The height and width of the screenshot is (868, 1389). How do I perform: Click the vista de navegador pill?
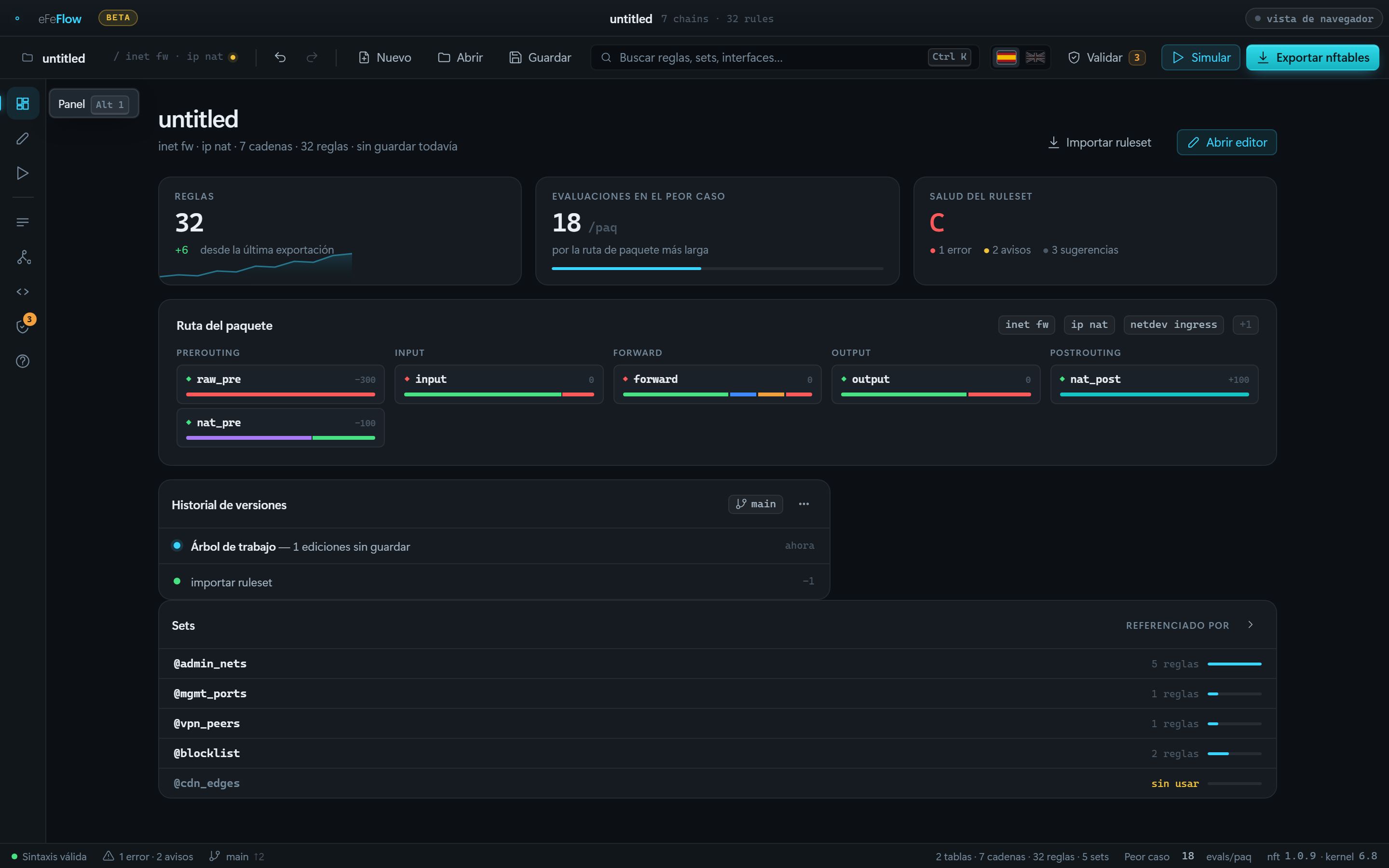coord(1313,18)
